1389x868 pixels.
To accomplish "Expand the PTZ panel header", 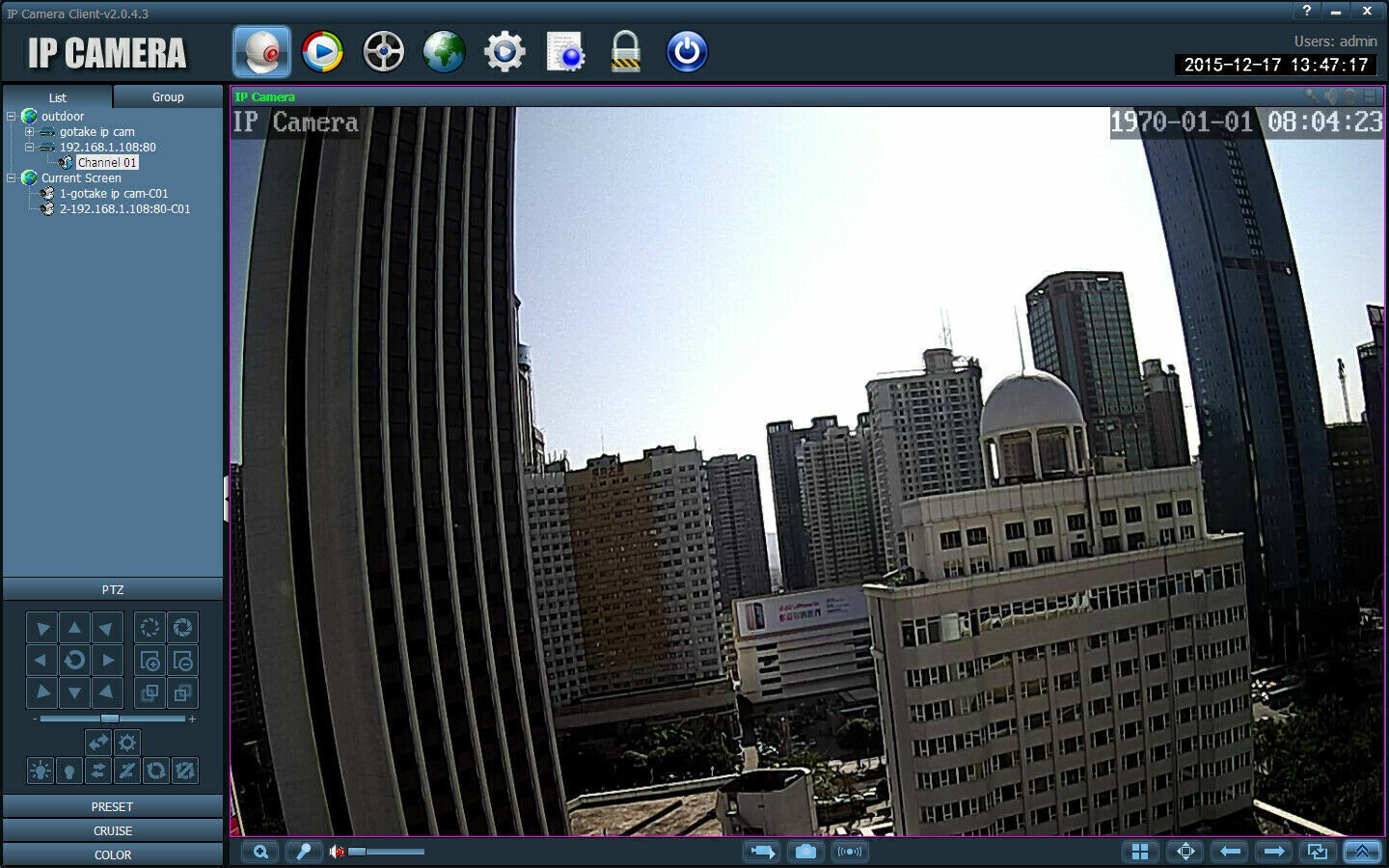I will click(x=113, y=589).
